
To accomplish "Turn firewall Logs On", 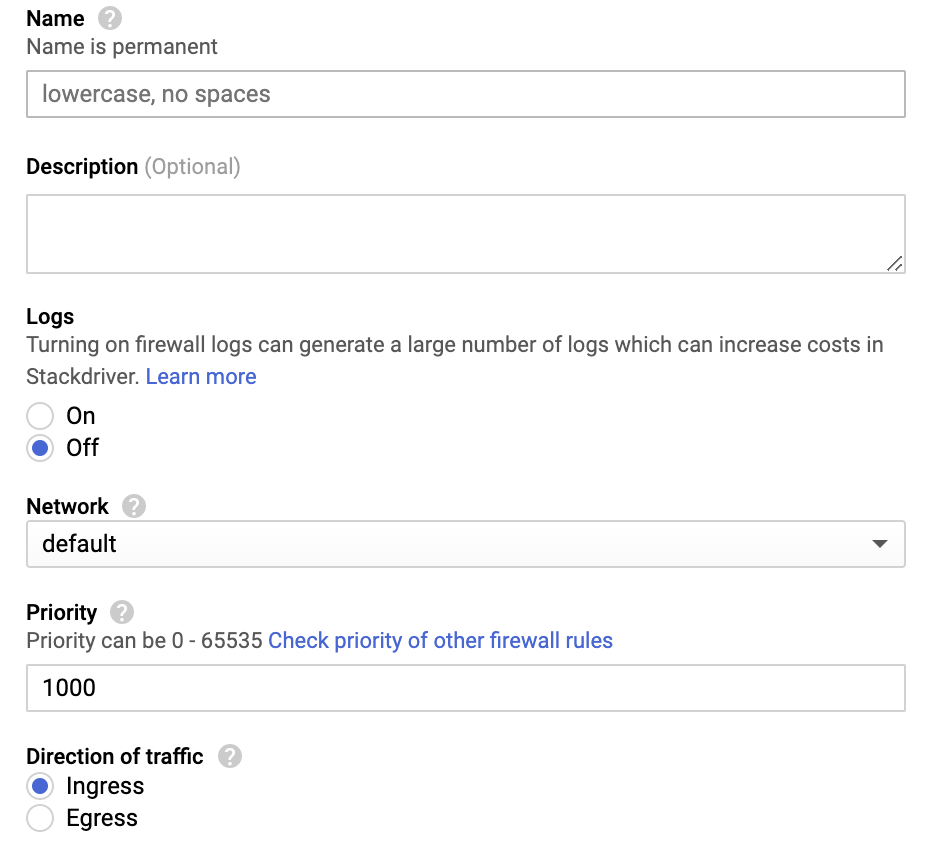I will click(40, 416).
